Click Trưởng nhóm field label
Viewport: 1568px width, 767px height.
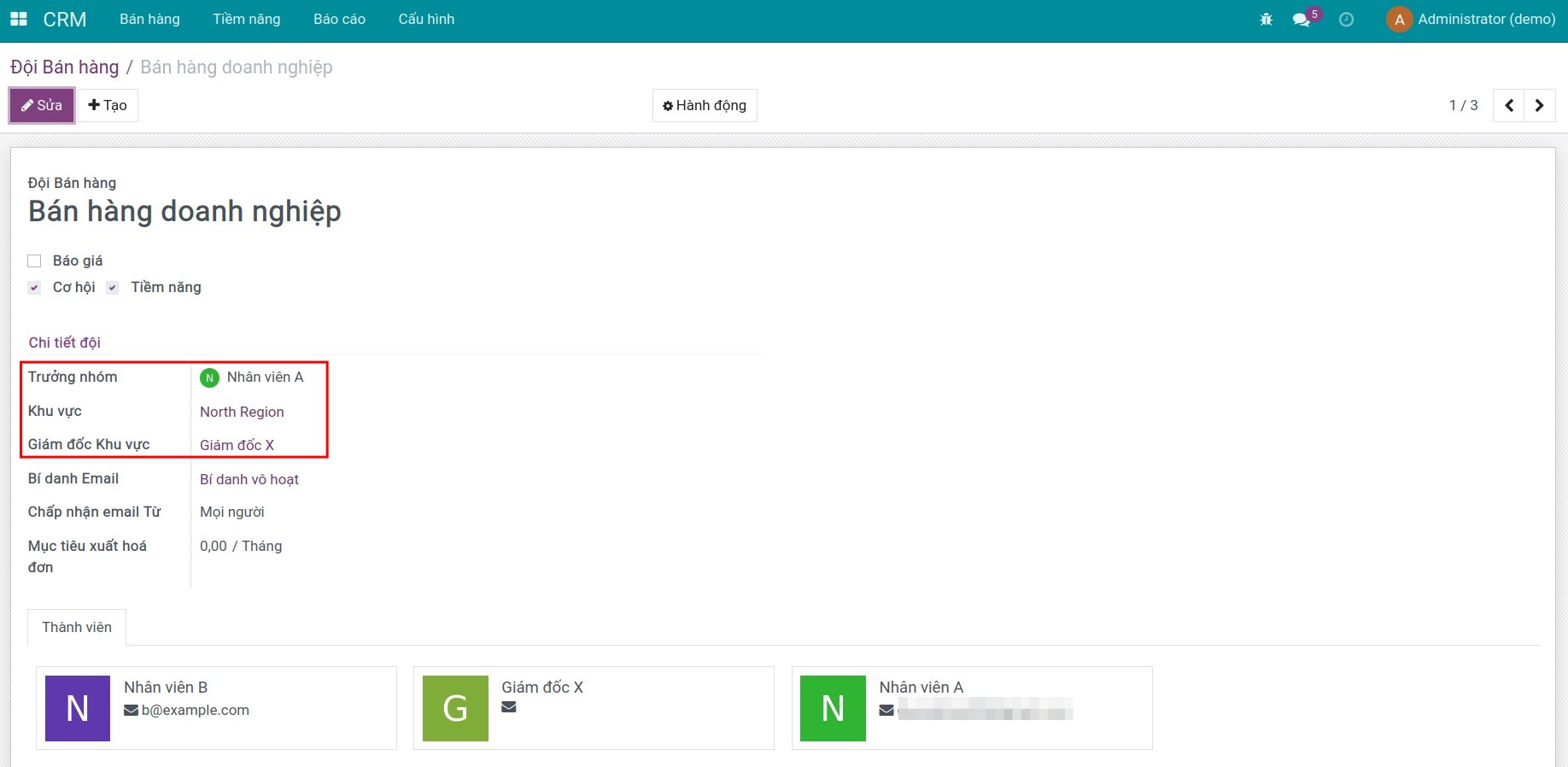point(73,377)
